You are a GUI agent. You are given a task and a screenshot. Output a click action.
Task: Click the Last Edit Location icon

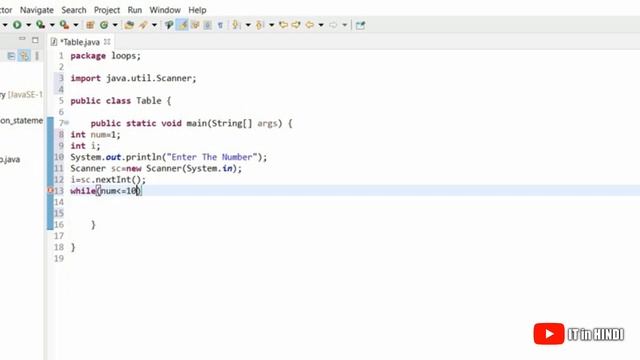pyautogui.click(x=283, y=25)
